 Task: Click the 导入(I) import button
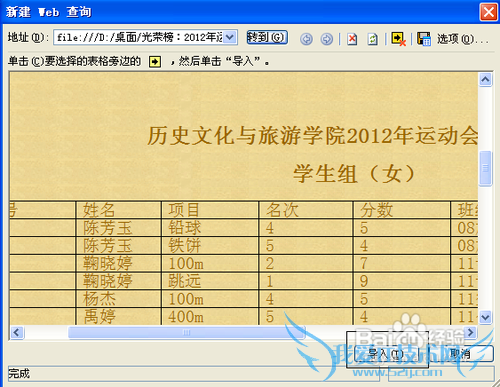point(386,353)
